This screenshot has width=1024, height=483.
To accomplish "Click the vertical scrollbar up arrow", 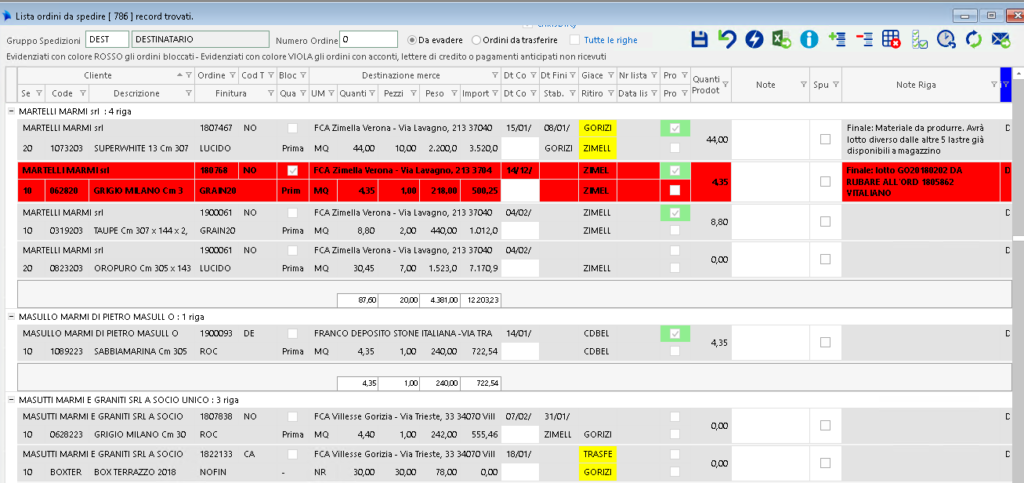I will 1017,72.
